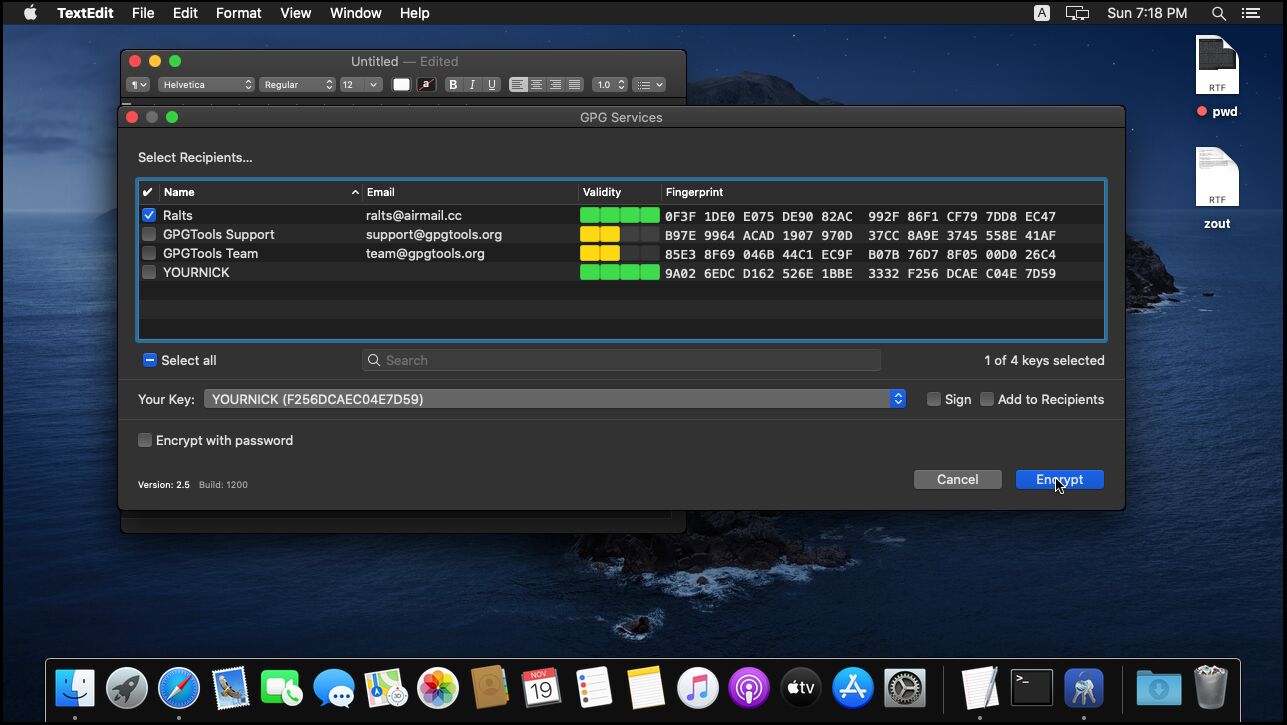Uncheck the Ralts recipient checkbox
This screenshot has width=1287, height=725.
coord(149,216)
